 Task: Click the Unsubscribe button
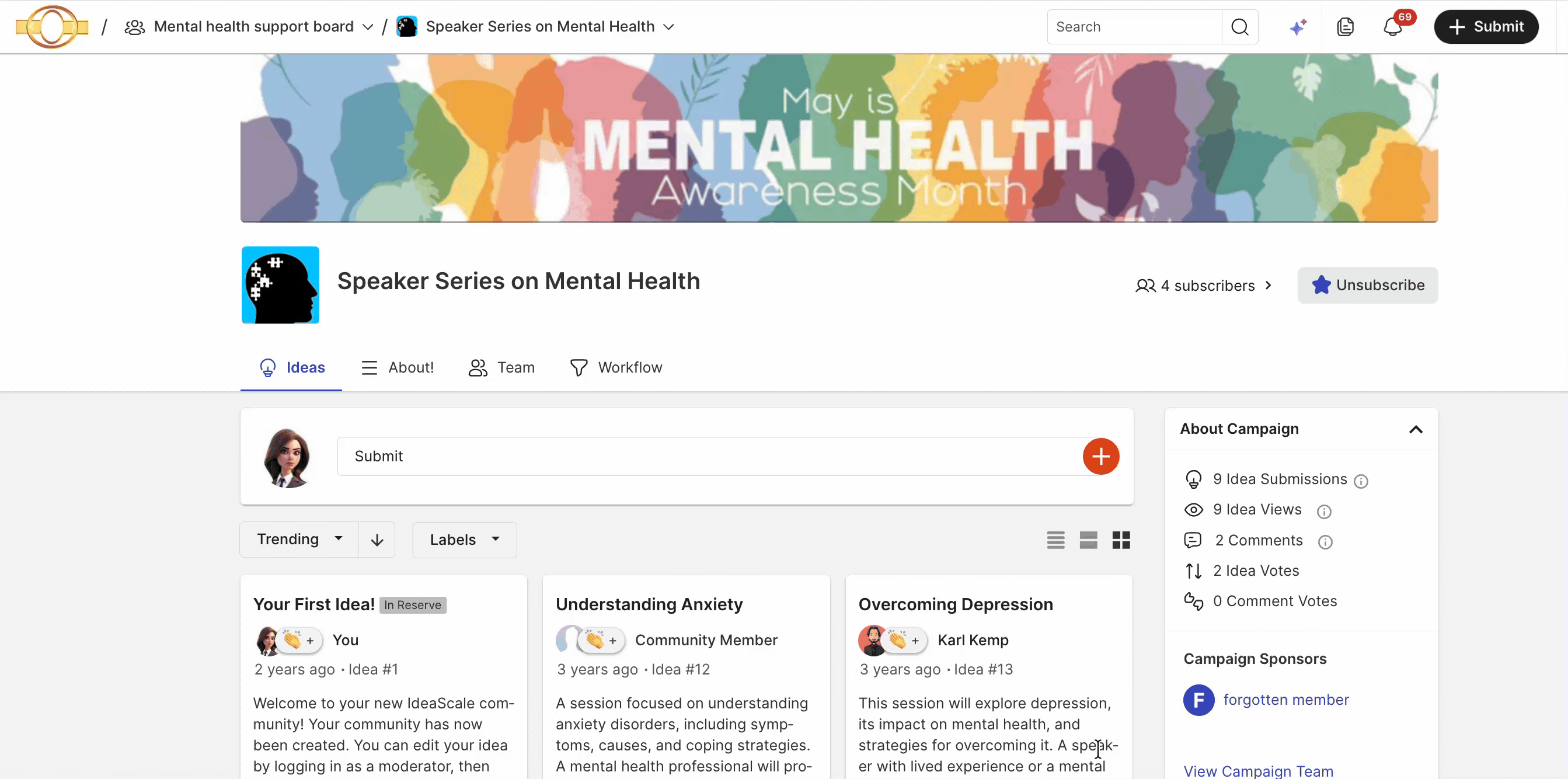(1367, 285)
